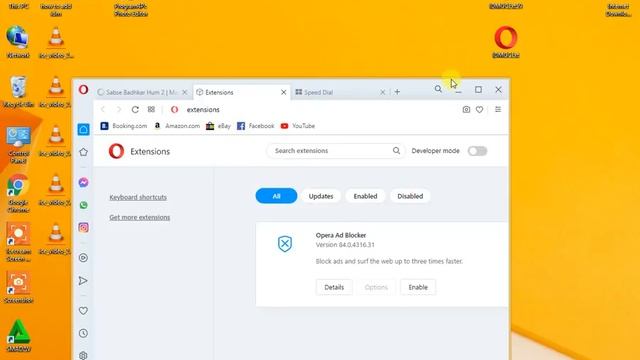Enable the Opera Ad Blocker extension
The image size is (640, 360).
(418, 287)
